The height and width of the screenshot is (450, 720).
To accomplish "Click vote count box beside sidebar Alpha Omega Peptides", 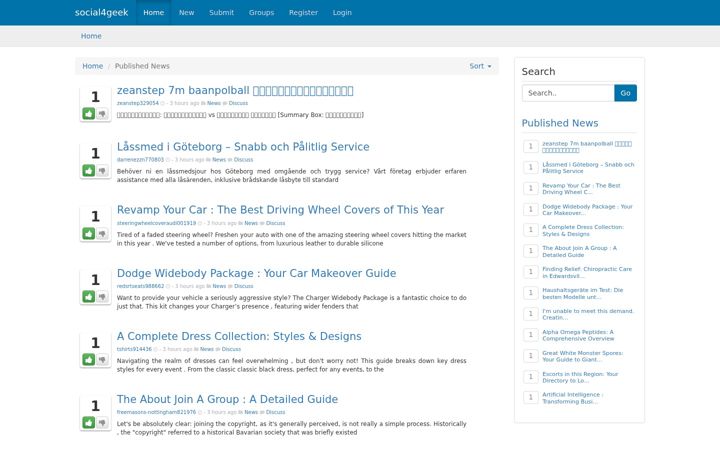I will [531, 335].
